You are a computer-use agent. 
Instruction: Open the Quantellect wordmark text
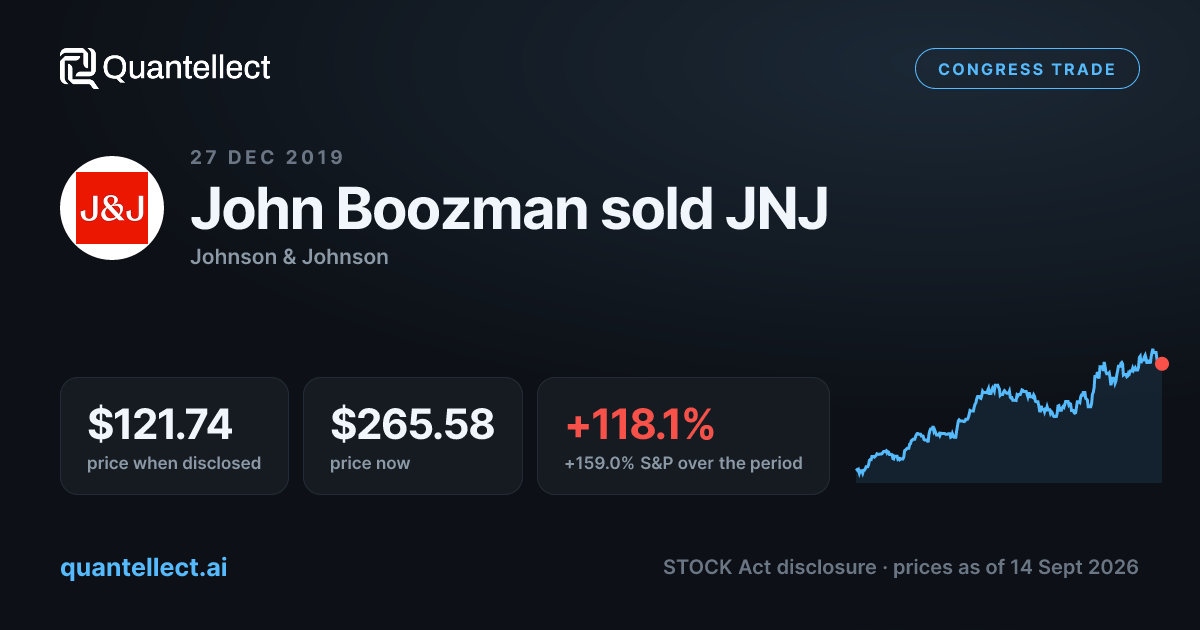187,68
